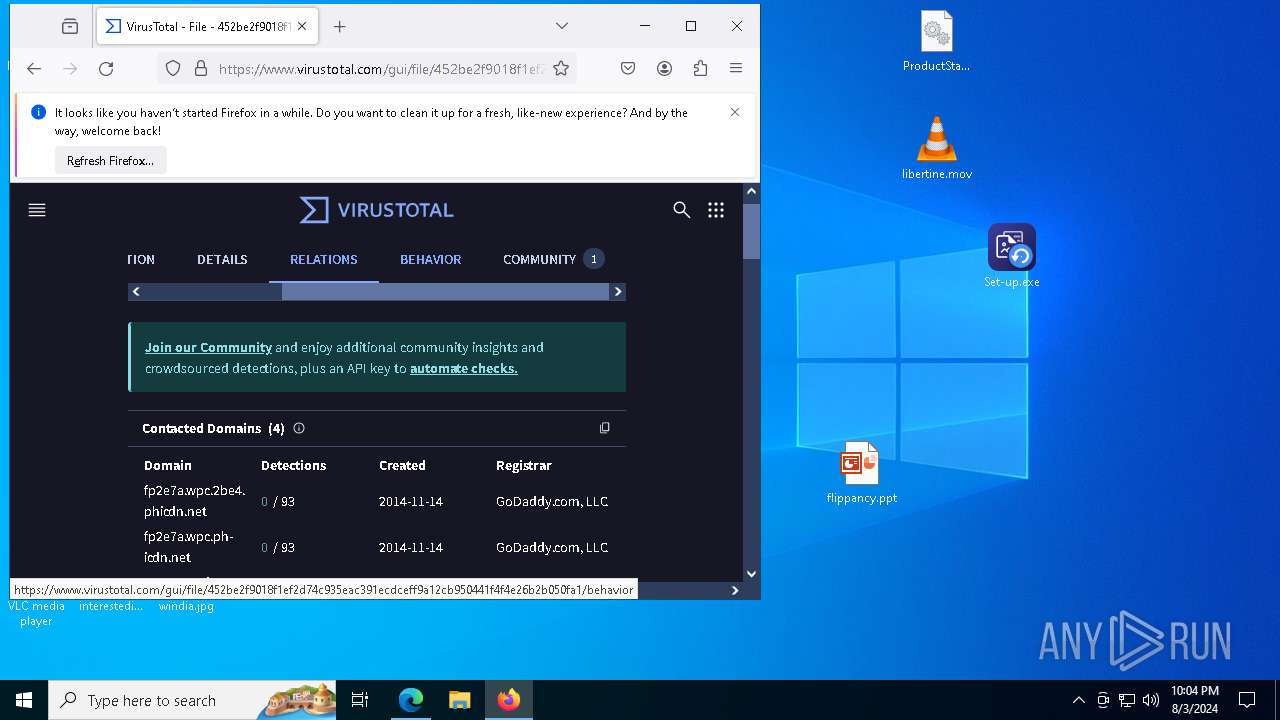1280x720 pixels.
Task: Bookmark this page with star icon
Action: pos(561,69)
